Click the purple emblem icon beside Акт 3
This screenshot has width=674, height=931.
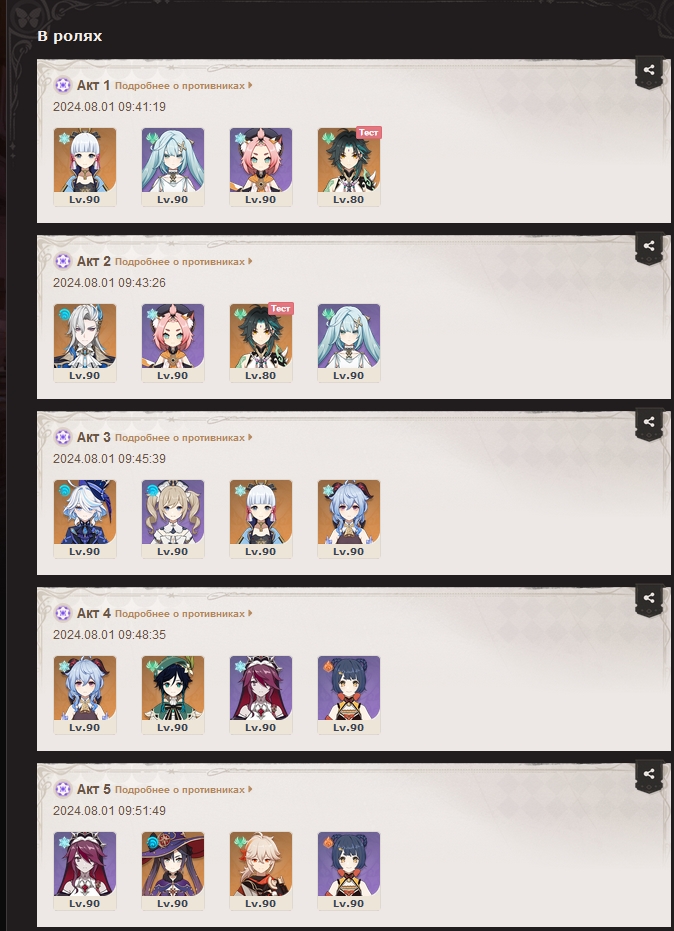tap(63, 438)
